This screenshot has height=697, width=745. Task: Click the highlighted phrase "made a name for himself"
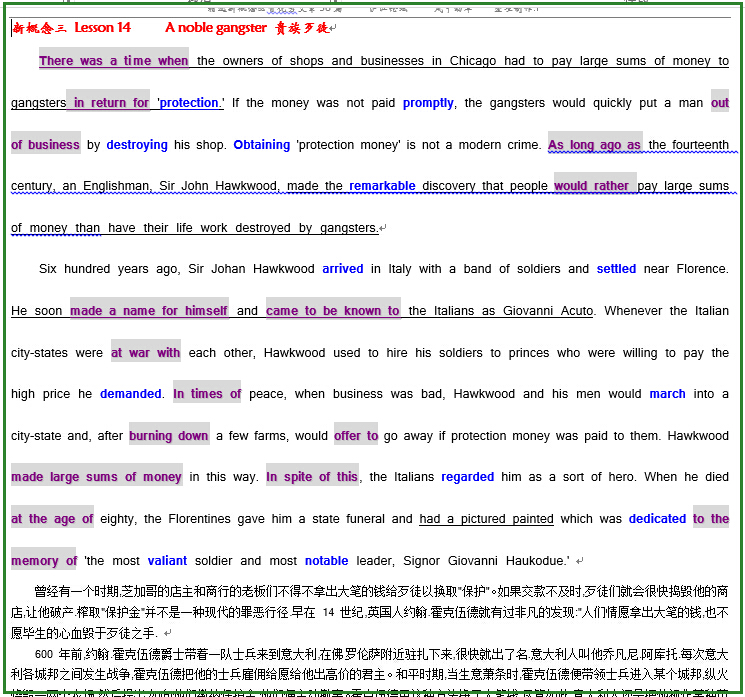(149, 311)
